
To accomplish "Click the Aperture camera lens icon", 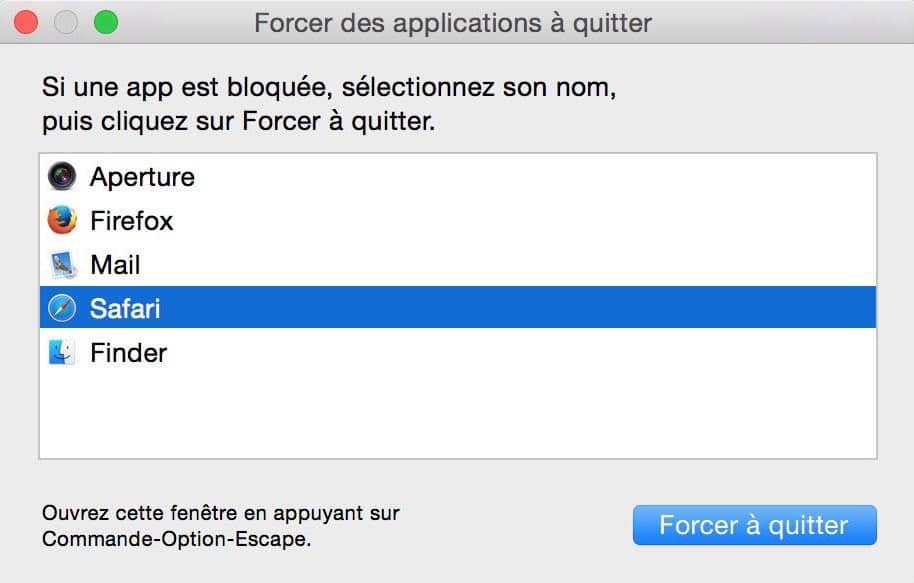I will [62, 176].
